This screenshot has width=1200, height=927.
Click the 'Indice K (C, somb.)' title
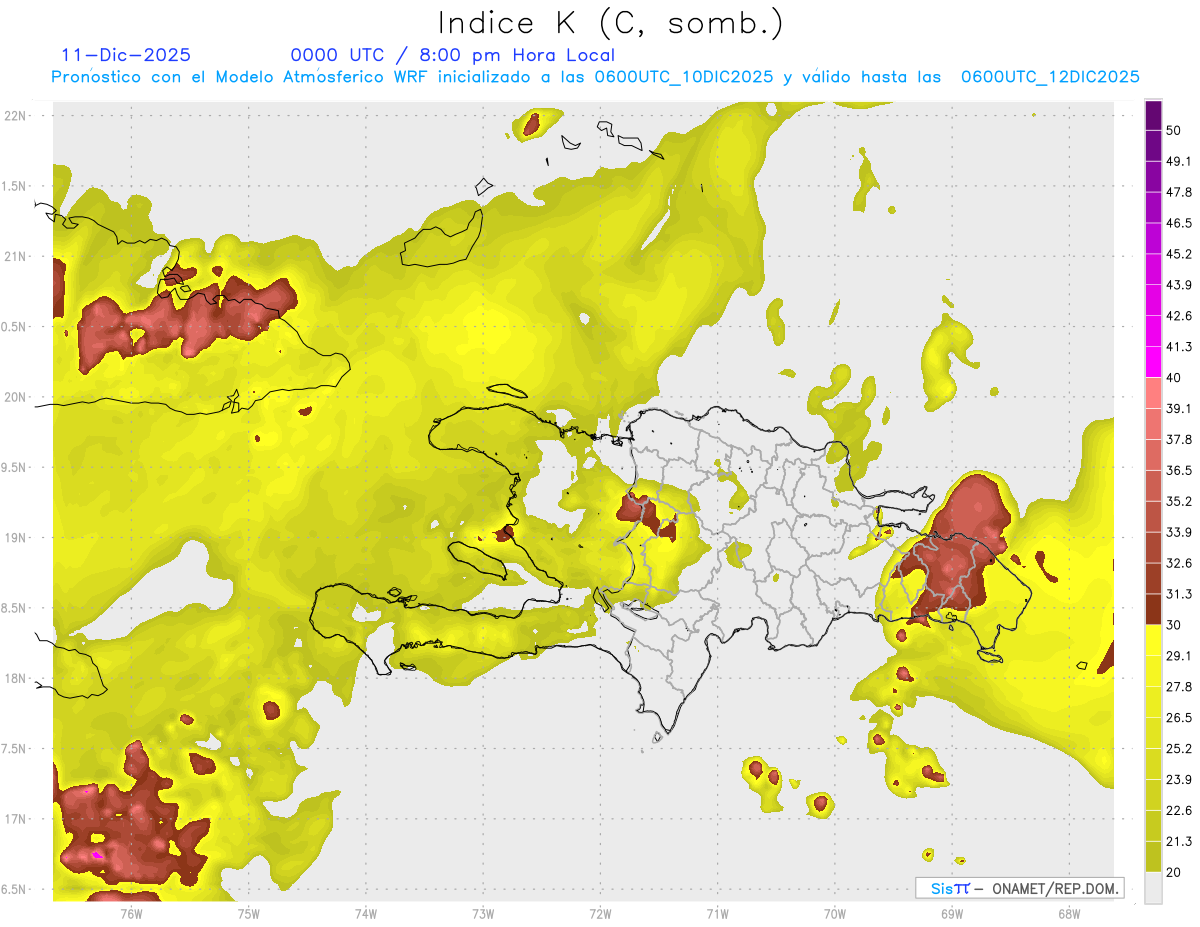pyautogui.click(x=610, y=22)
